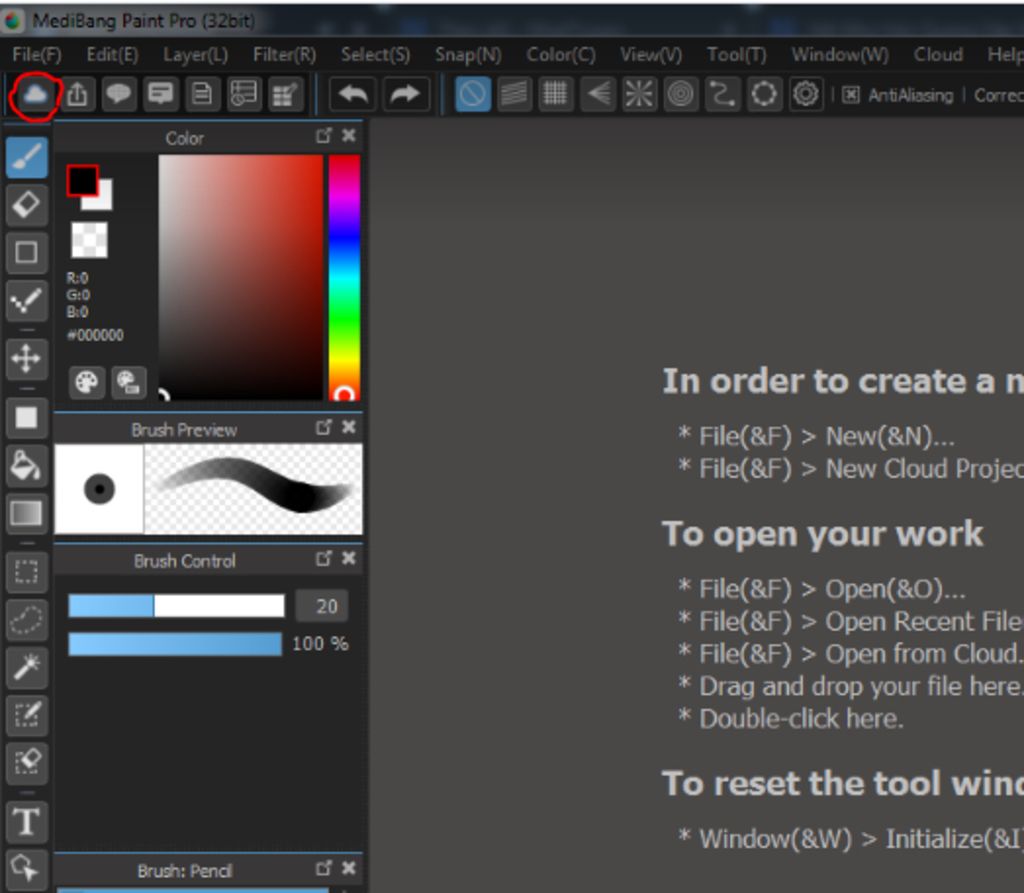The image size is (1024, 893).
Task: Select the Select Pen tool
Action: [x=27, y=715]
